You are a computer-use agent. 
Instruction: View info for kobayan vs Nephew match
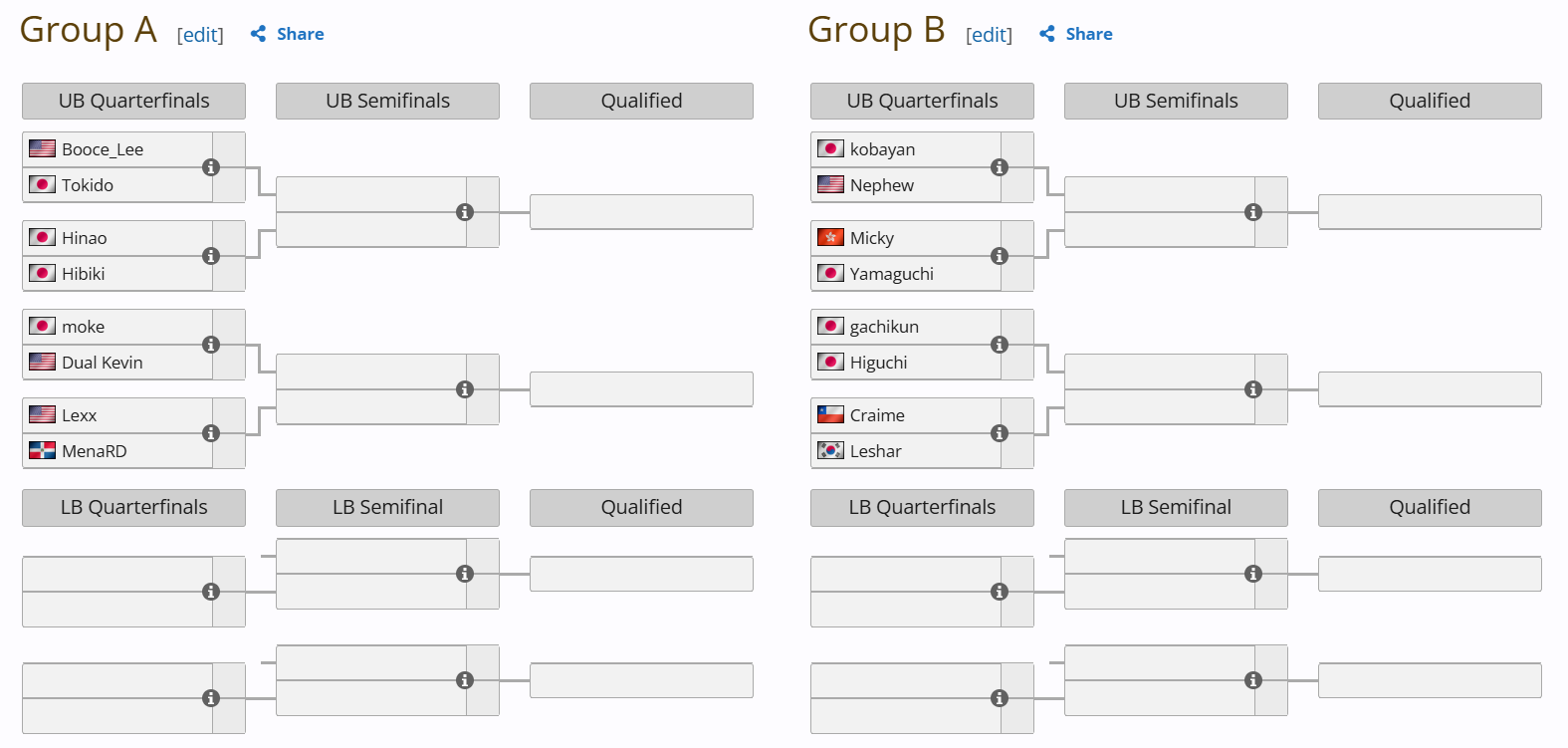[1000, 167]
